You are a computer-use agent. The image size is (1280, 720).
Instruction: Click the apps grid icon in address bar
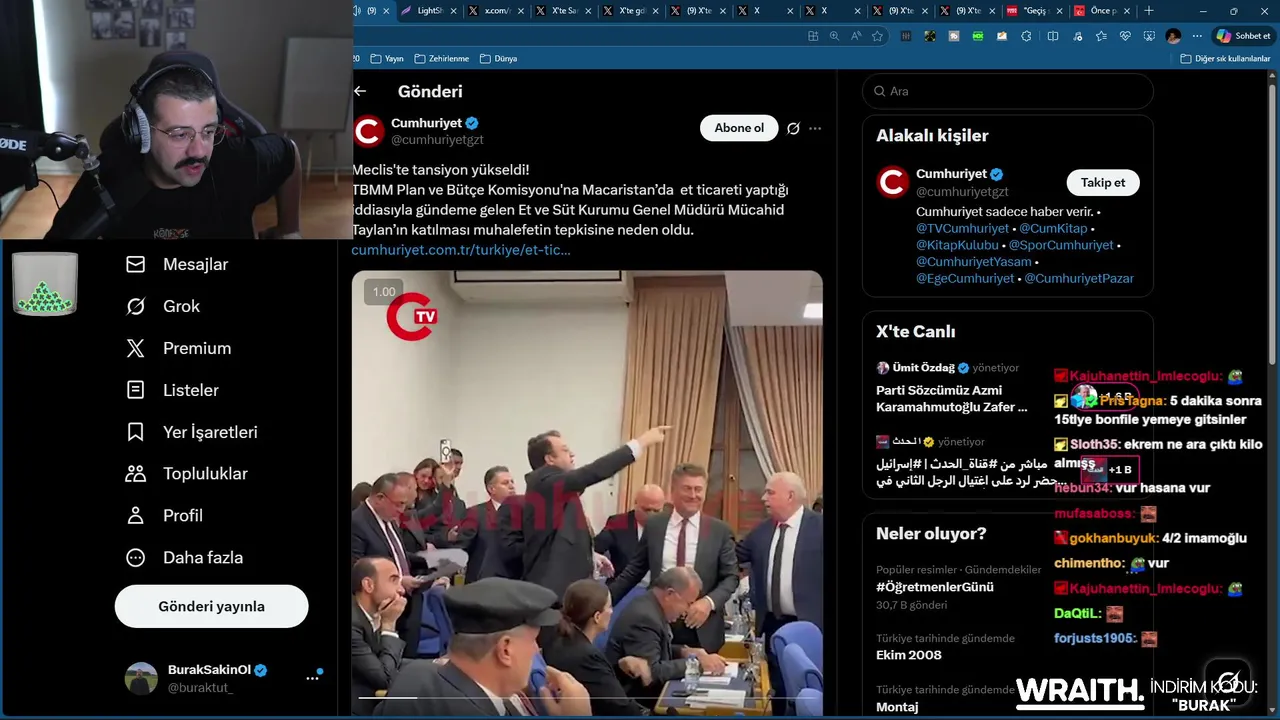point(813,36)
